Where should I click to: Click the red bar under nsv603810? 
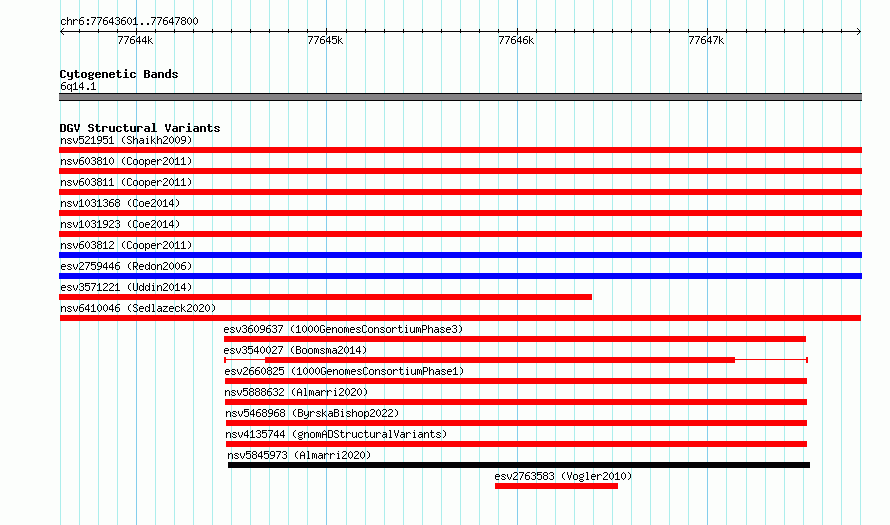460,171
